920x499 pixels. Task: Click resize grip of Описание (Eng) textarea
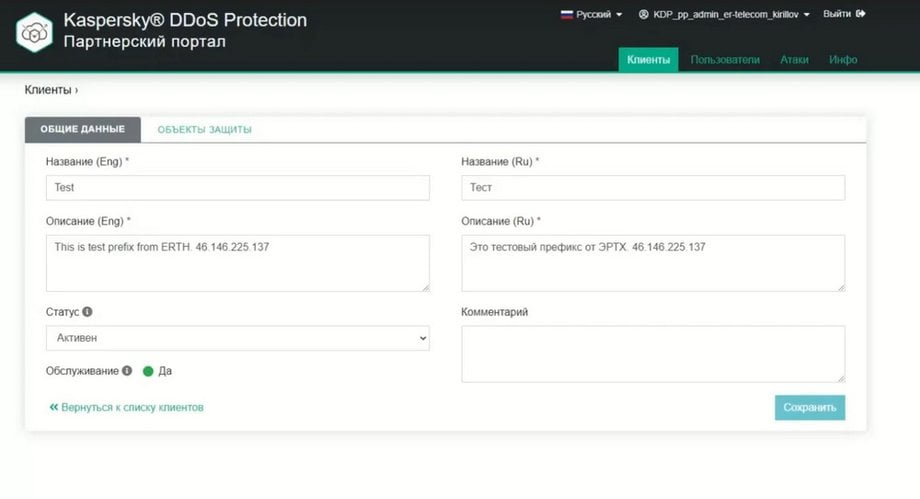(x=425, y=287)
